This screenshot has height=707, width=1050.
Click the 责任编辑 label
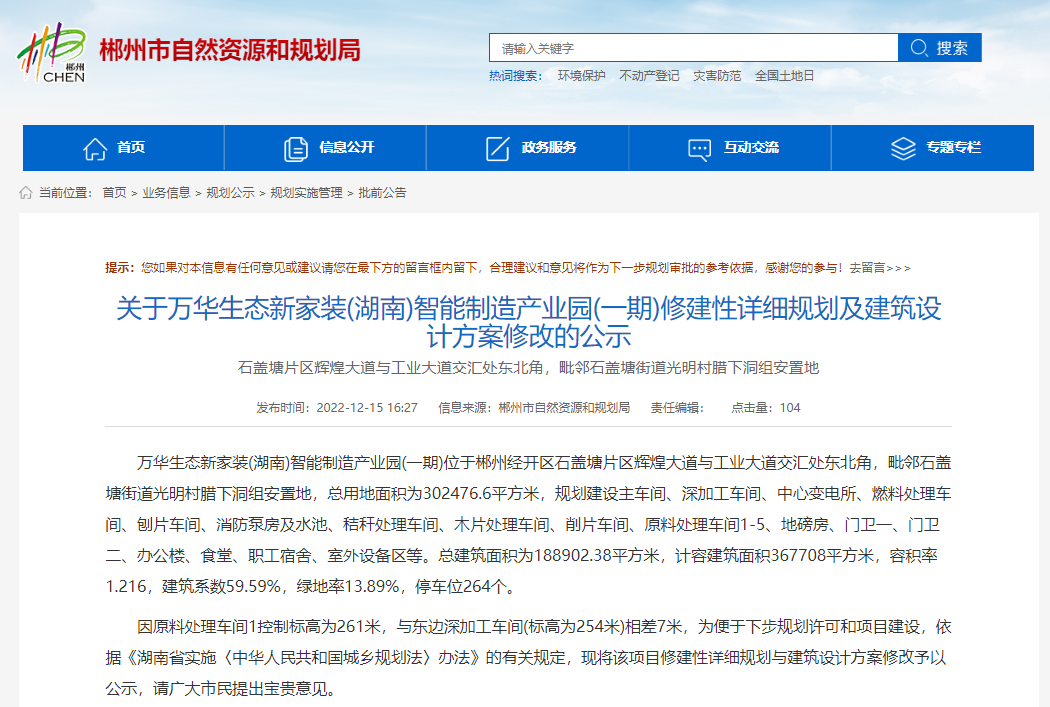point(677,408)
